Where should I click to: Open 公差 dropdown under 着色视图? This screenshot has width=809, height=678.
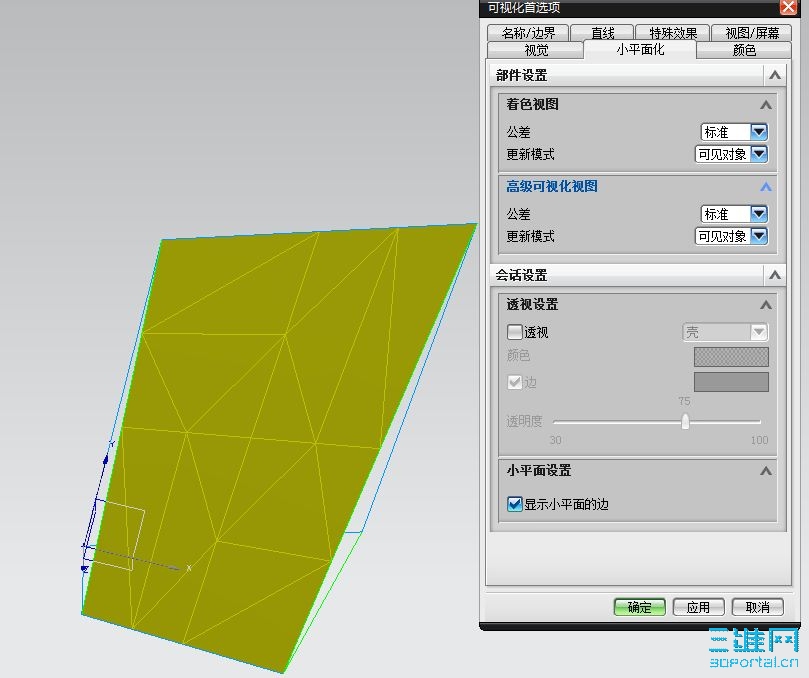[x=734, y=132]
